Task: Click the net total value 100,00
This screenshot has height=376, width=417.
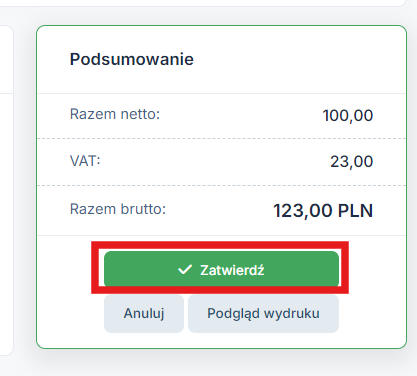Action: (348, 116)
